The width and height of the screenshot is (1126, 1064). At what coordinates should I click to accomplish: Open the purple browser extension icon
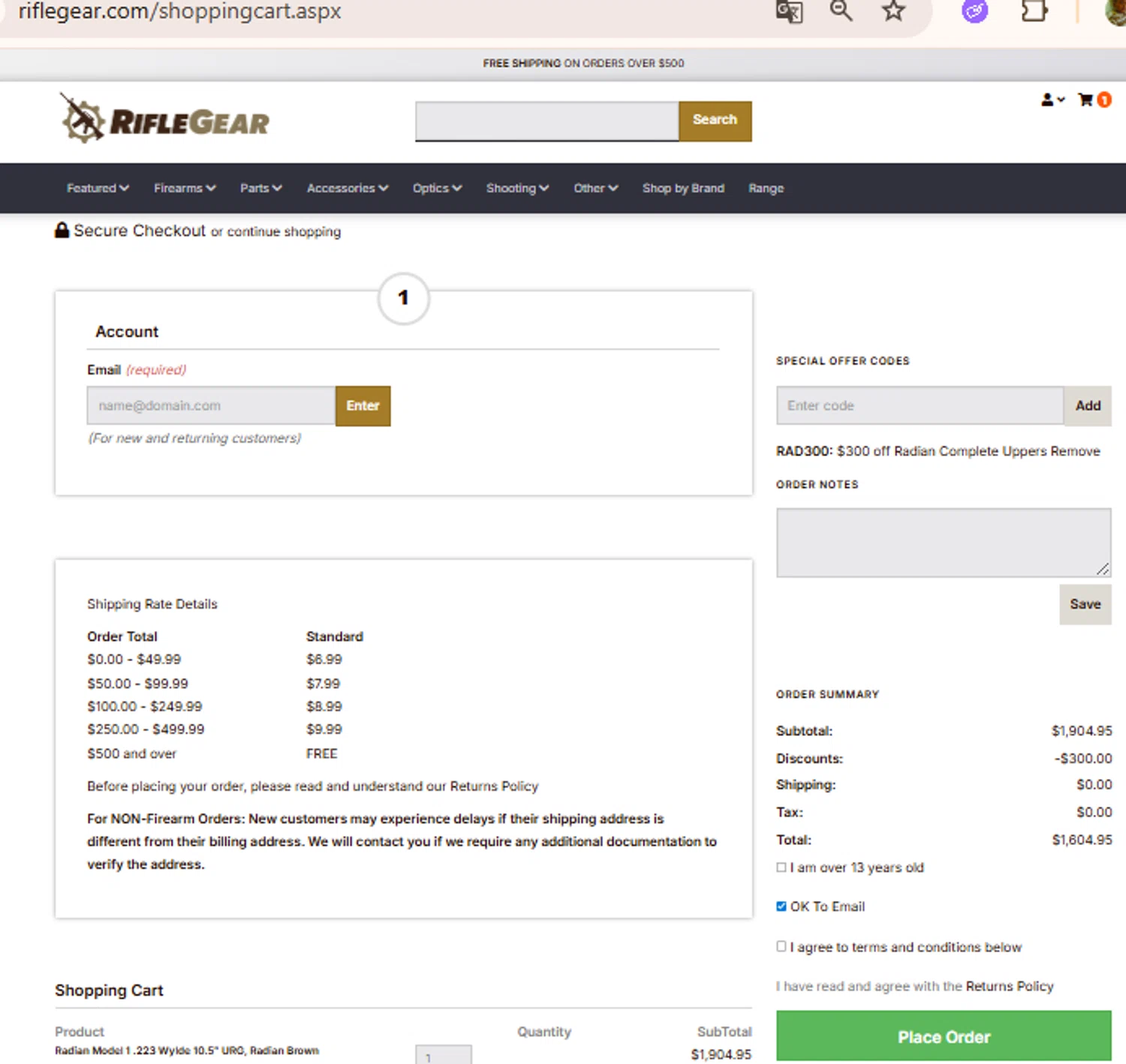click(x=974, y=11)
